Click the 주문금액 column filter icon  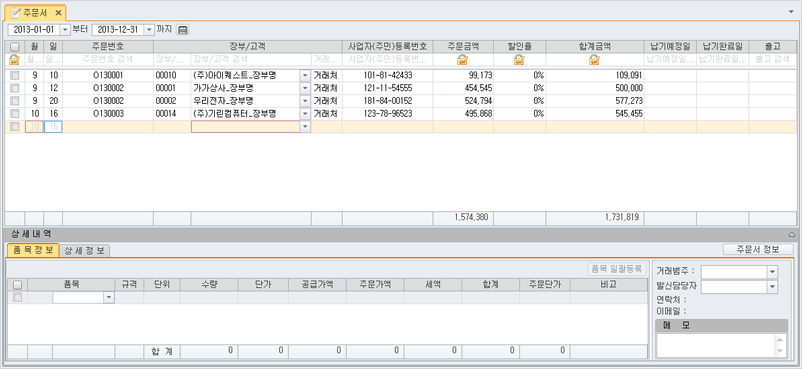[463, 60]
